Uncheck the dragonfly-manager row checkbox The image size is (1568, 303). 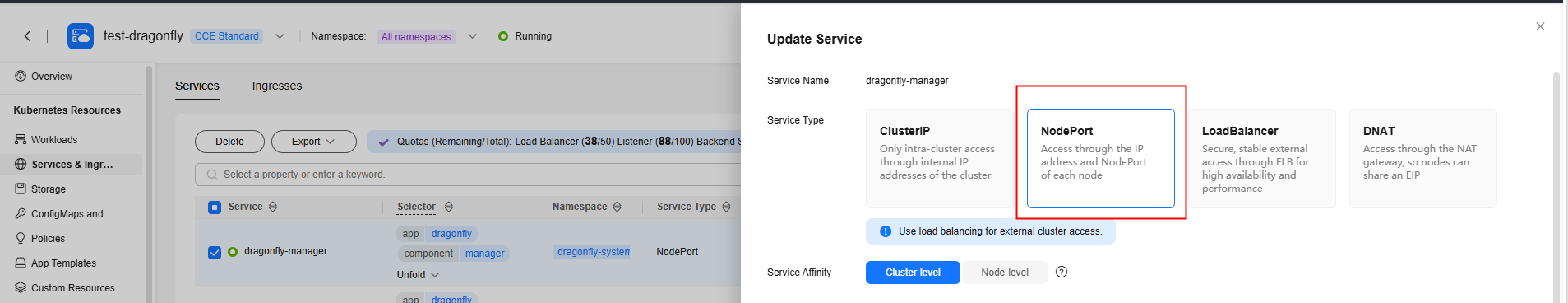click(x=215, y=252)
